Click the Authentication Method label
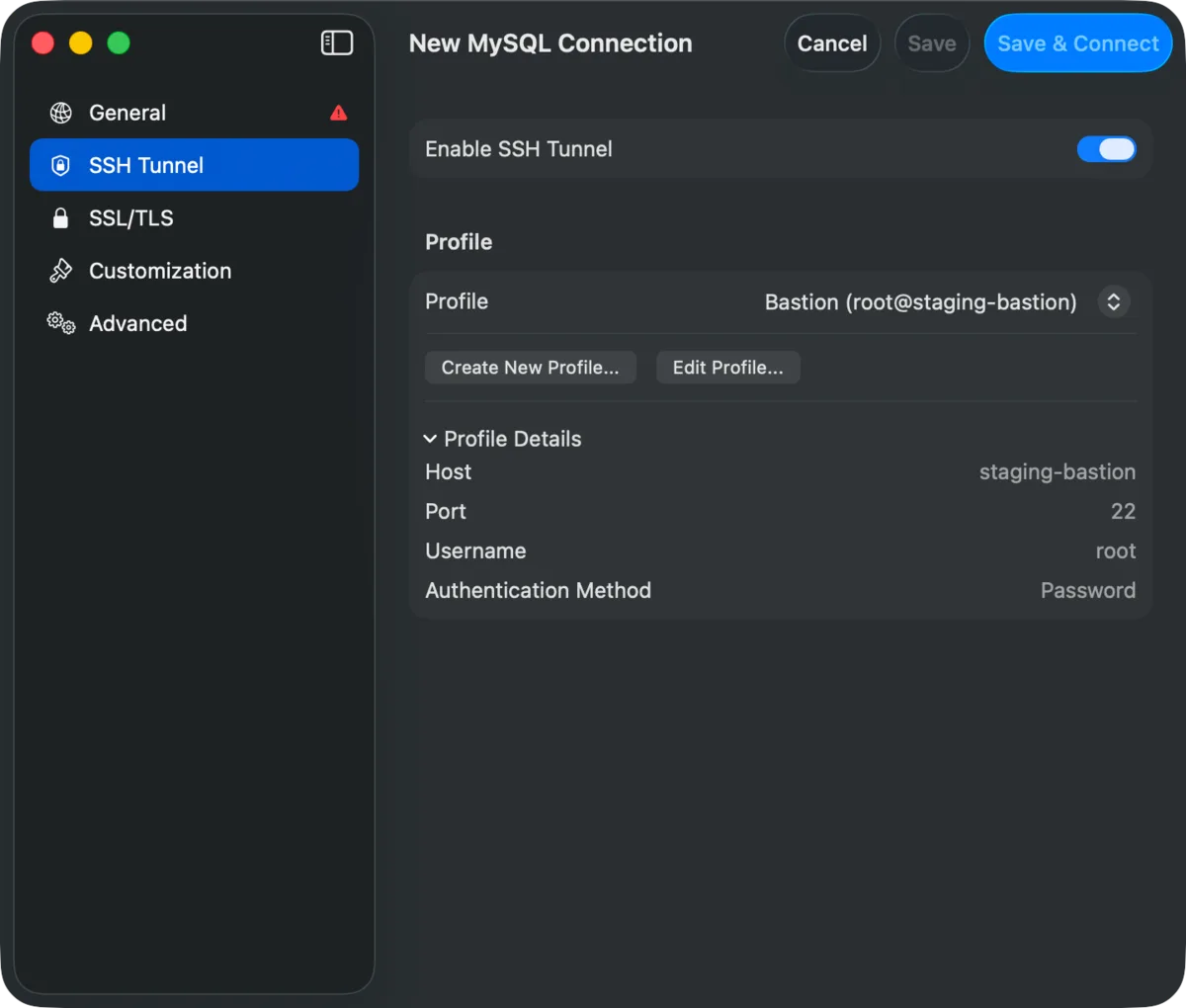Screen dimensions: 1186x1008 pos(539,591)
